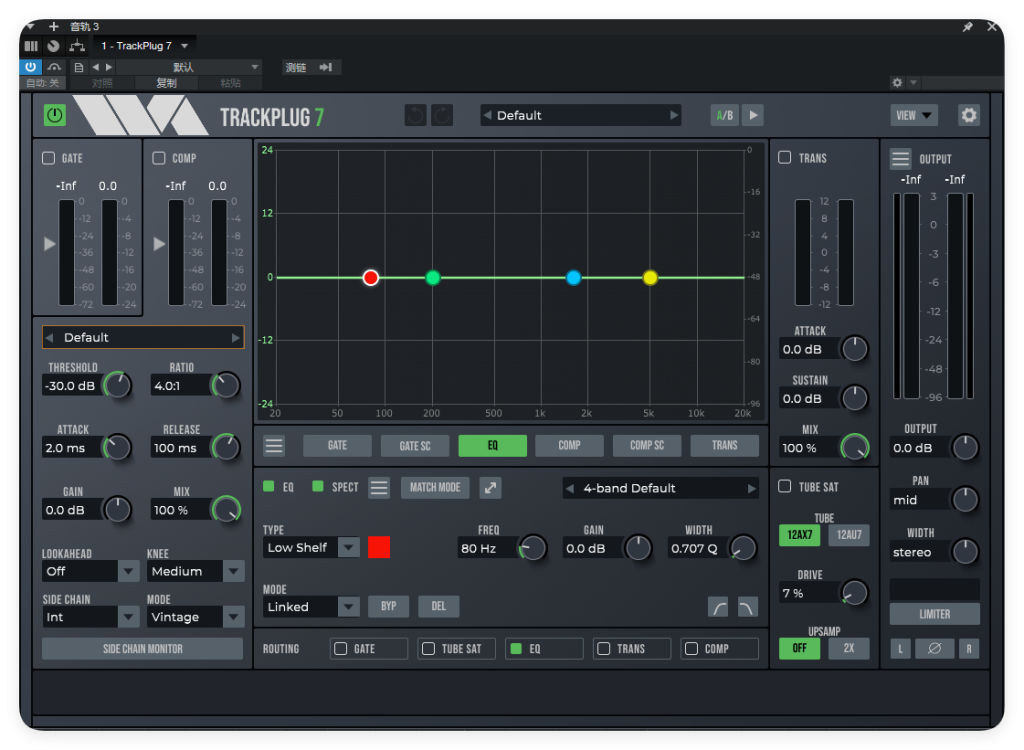Enable the TUBE SAT checkbox
Screen dimensions: 1024x750
pos(785,486)
